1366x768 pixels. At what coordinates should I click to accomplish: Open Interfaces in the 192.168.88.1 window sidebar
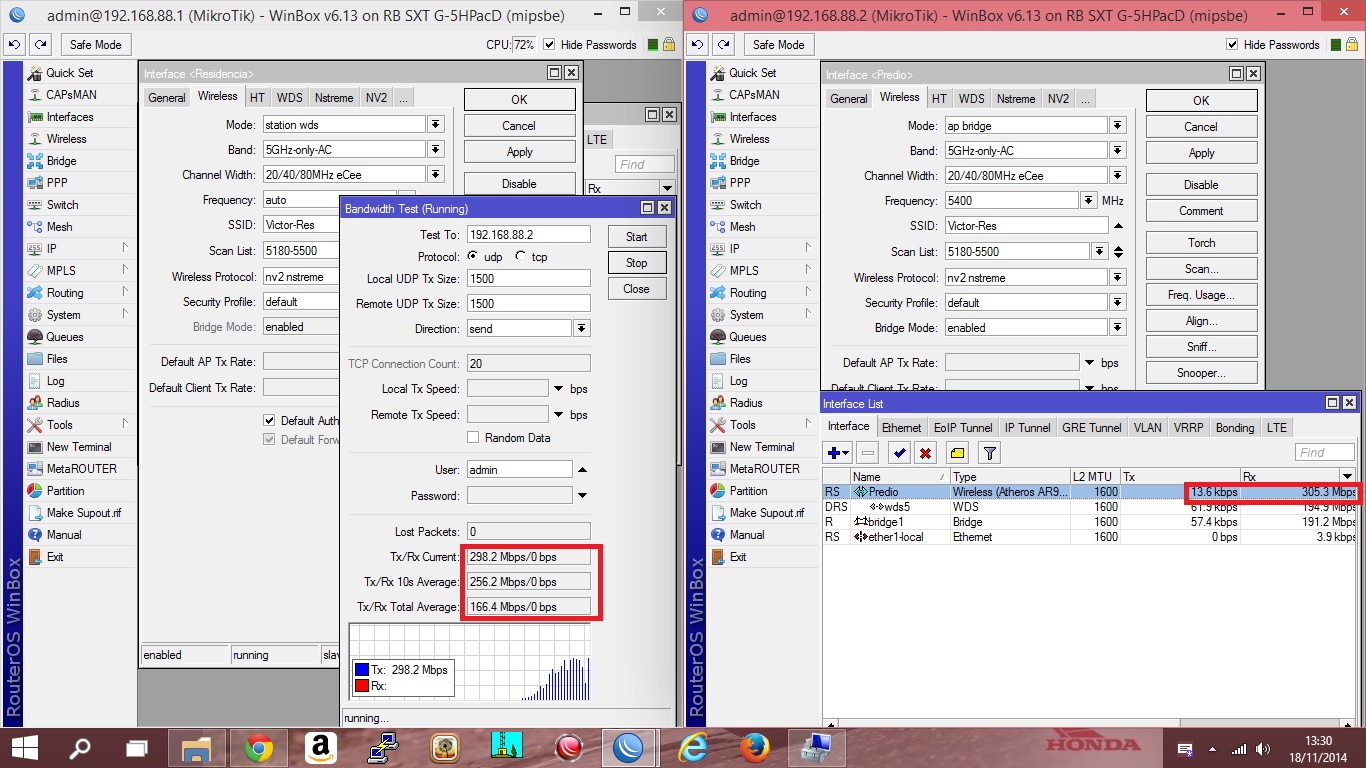click(x=69, y=117)
